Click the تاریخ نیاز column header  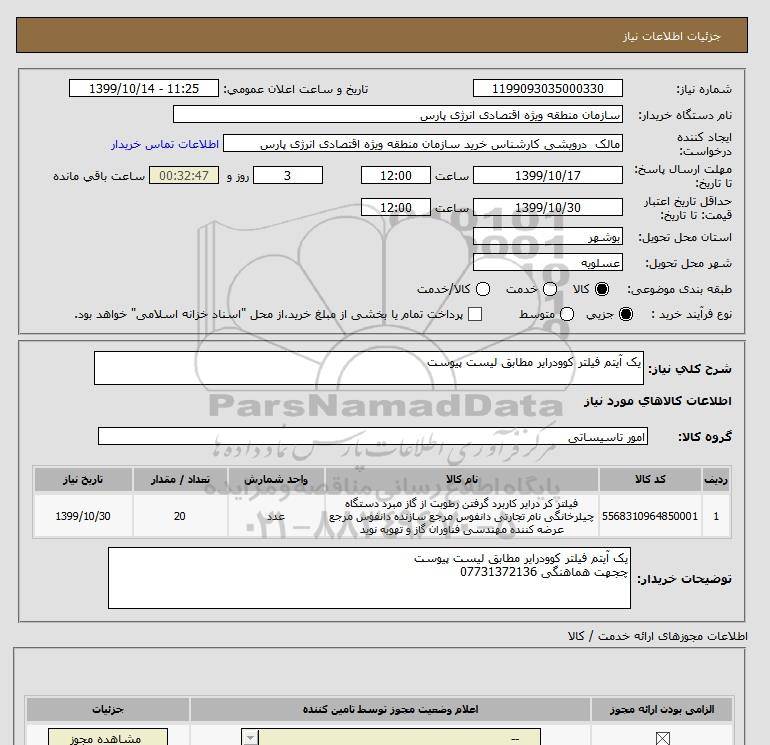(83, 479)
